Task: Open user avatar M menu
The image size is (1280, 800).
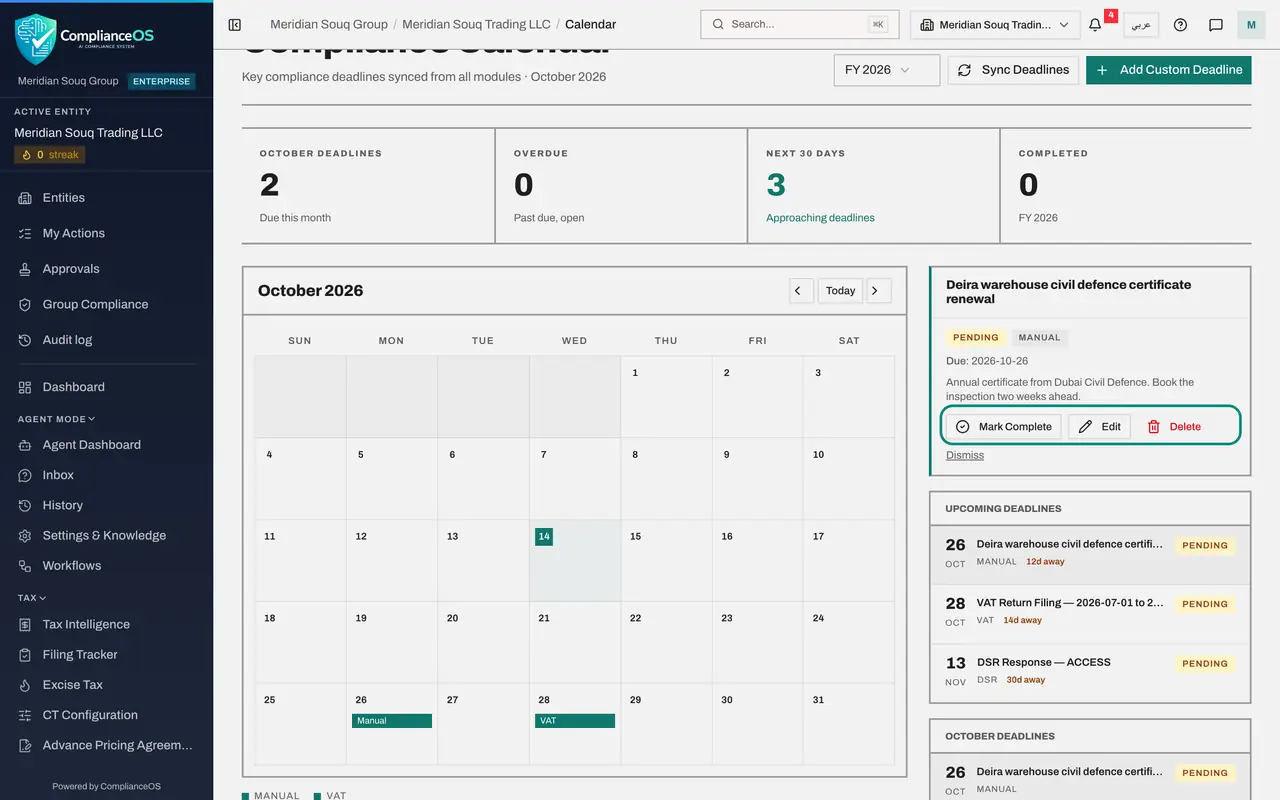Action: (1251, 24)
